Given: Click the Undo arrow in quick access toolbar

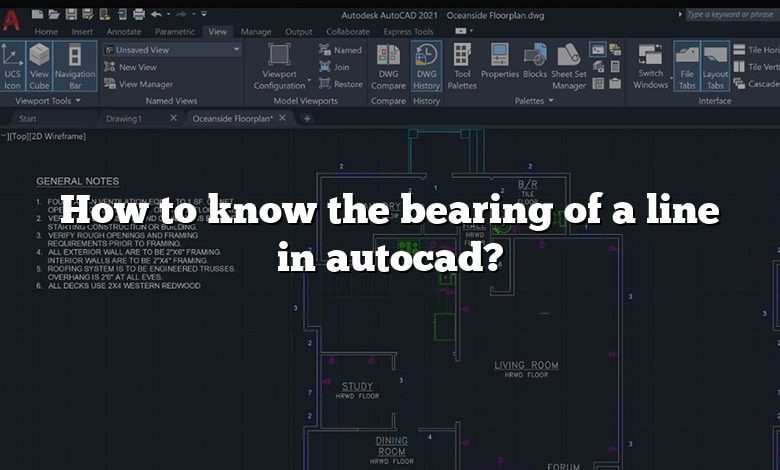Looking at the screenshot, I should click(158, 15).
